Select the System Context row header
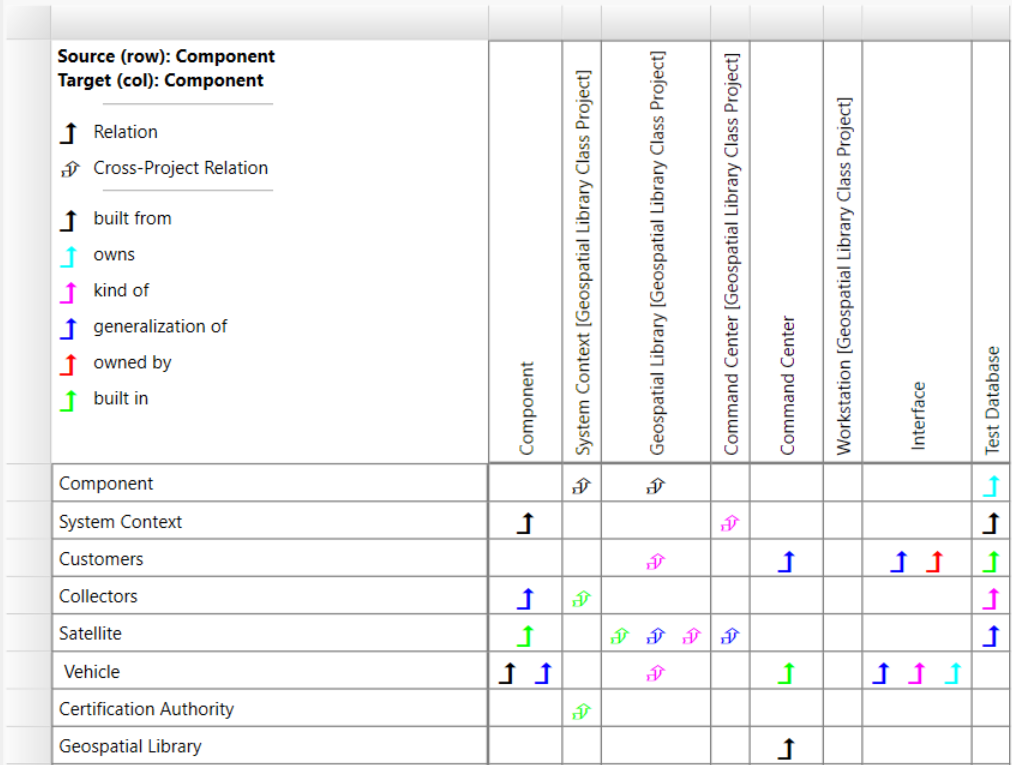Screen dimensions: 1012x765 (270, 521)
